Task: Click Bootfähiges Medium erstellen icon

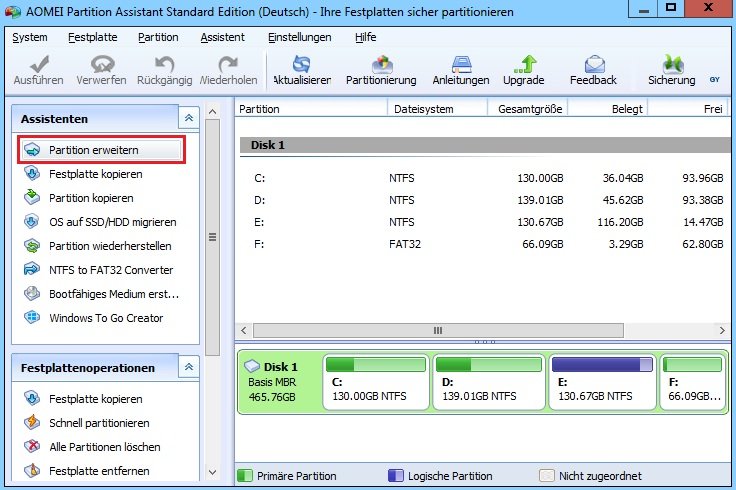Action: tap(32, 294)
